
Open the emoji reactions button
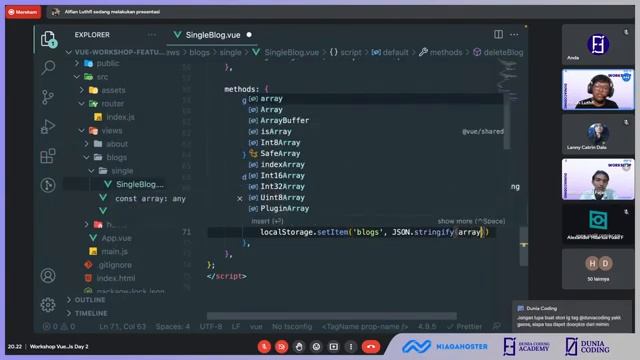click(316, 347)
